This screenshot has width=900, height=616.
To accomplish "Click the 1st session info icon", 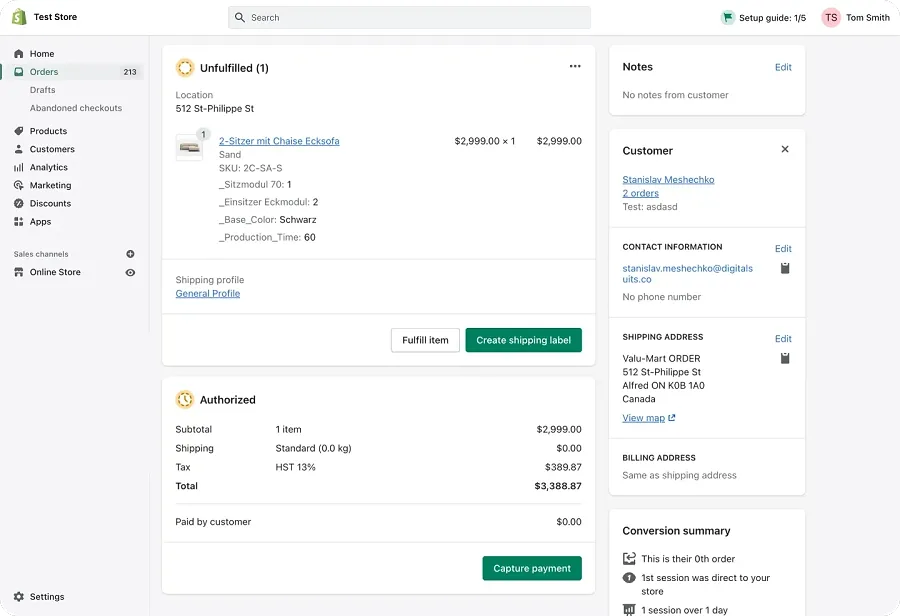I will 629,578.
